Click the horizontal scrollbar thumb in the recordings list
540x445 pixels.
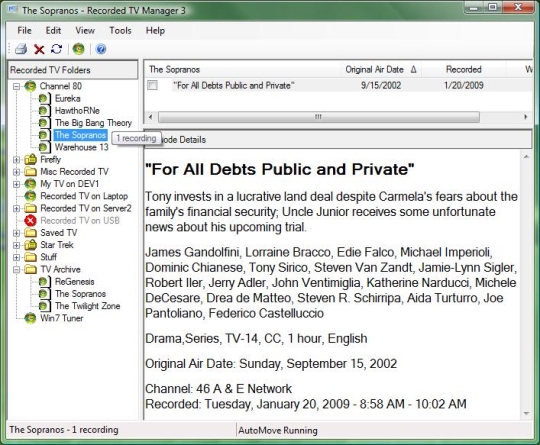pos(319,117)
